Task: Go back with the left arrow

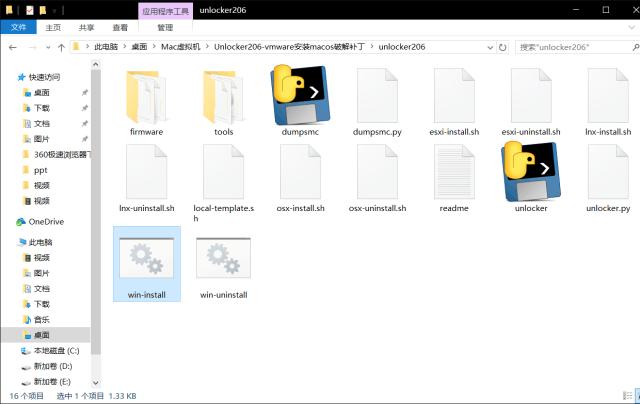Action: [x=13, y=47]
